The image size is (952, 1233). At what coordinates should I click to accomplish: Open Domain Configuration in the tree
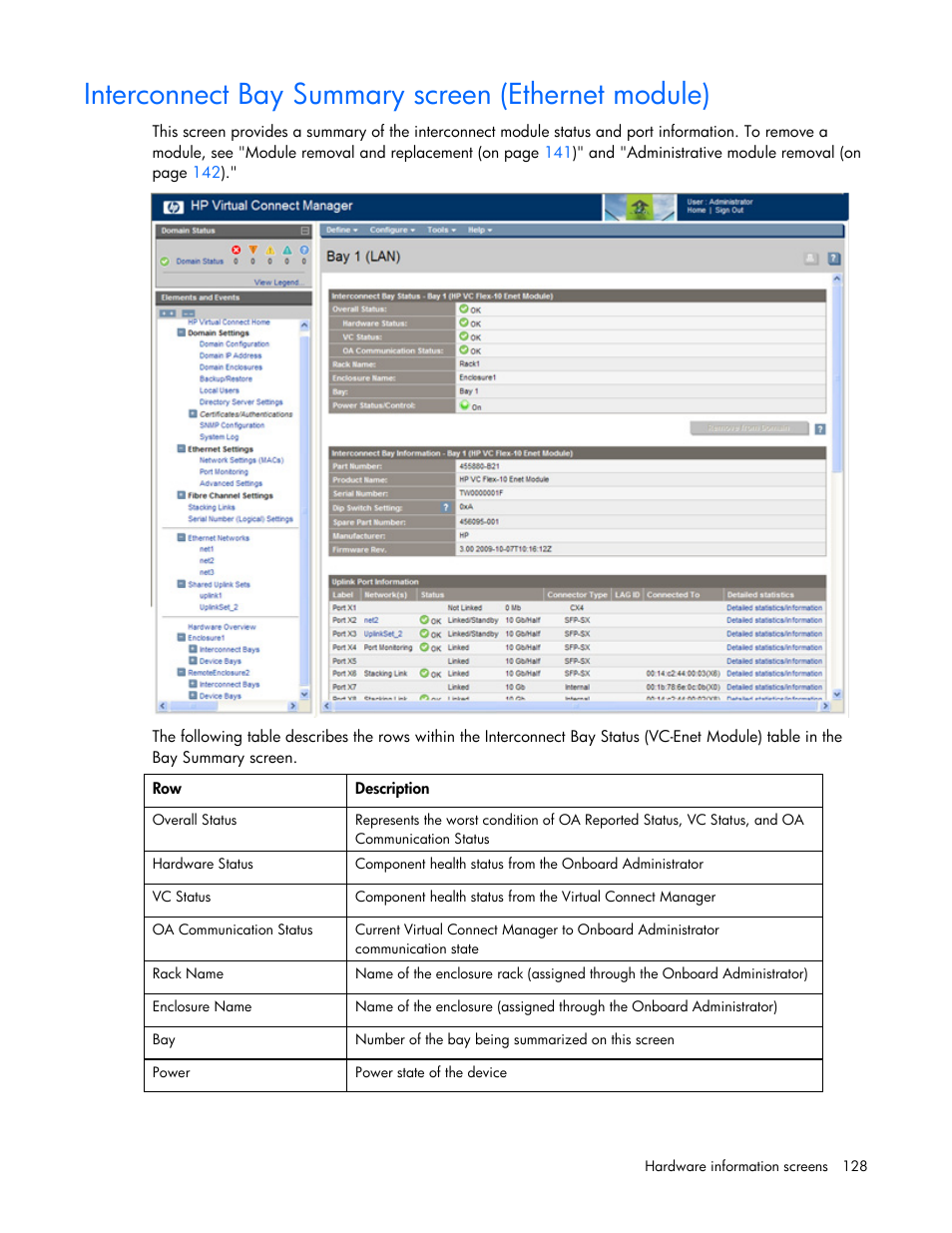(x=235, y=343)
